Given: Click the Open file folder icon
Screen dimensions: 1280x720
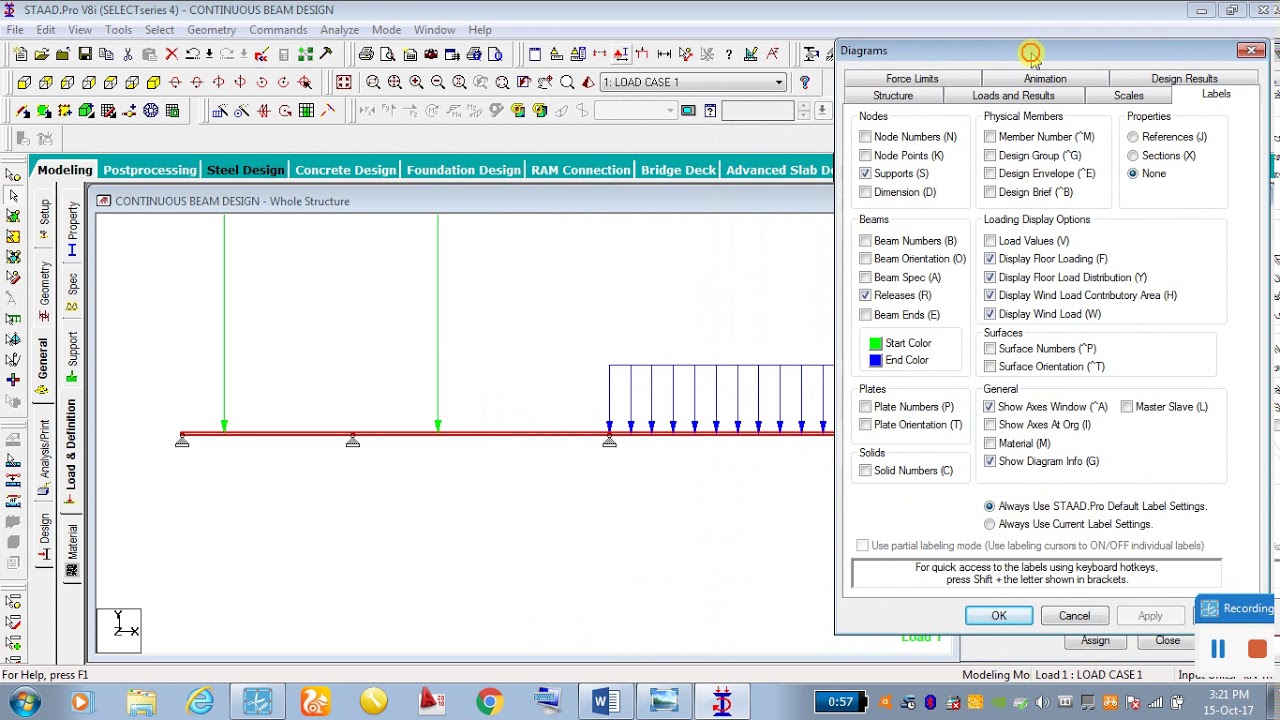Looking at the screenshot, I should pos(42,54).
